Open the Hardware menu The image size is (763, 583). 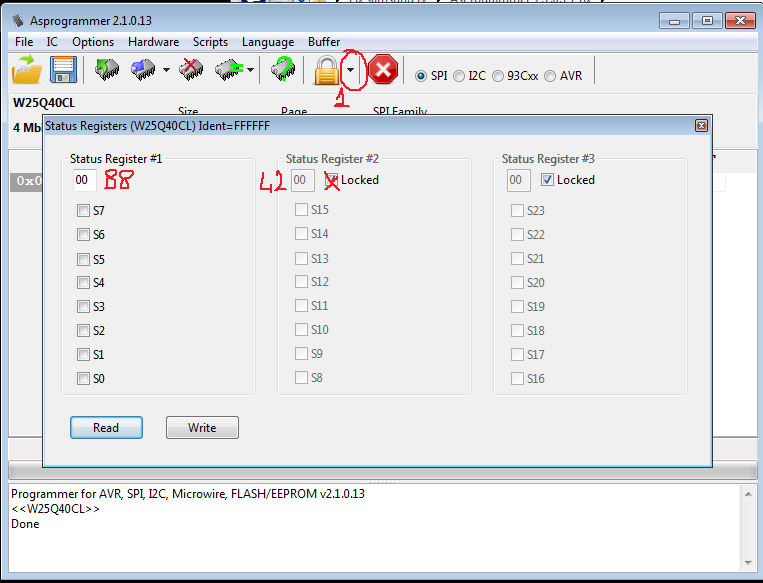pyautogui.click(x=153, y=42)
